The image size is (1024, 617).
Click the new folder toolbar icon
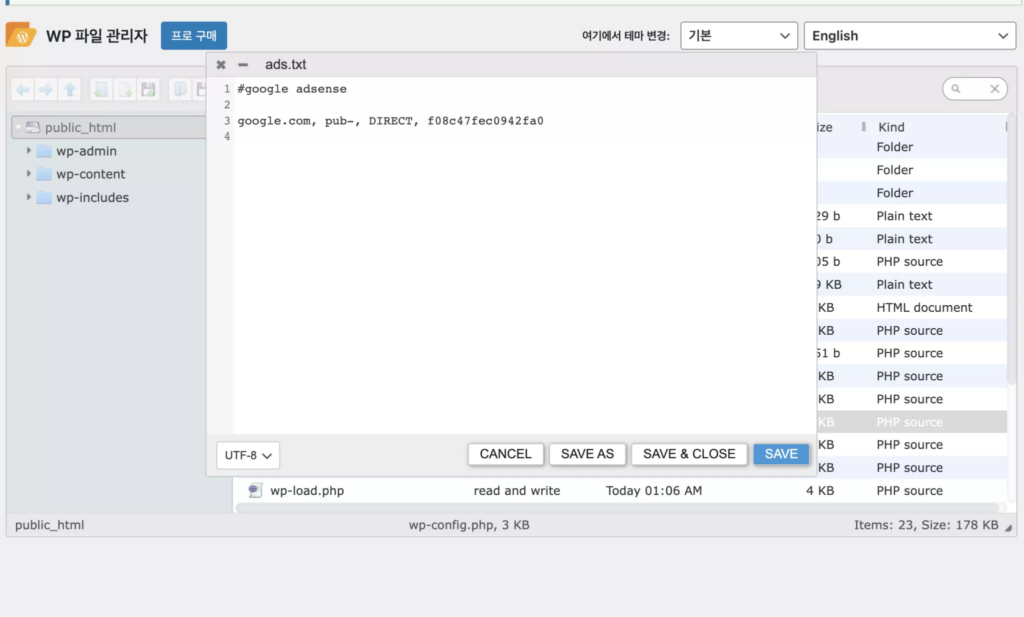(101, 89)
